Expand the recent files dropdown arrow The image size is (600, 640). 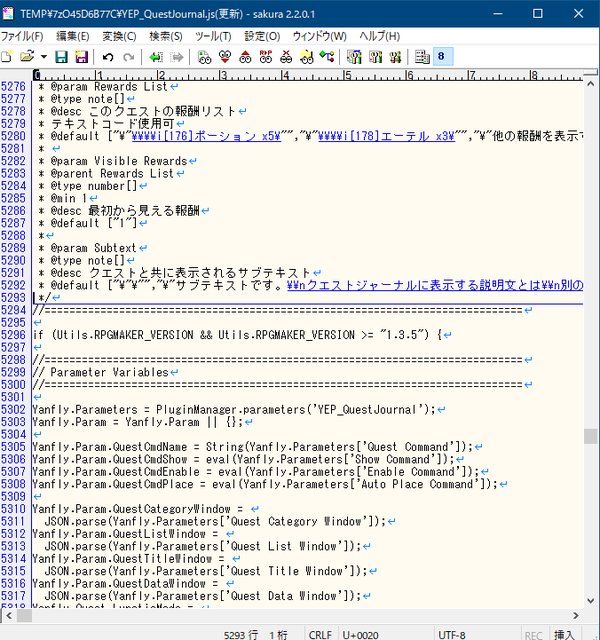[43, 57]
